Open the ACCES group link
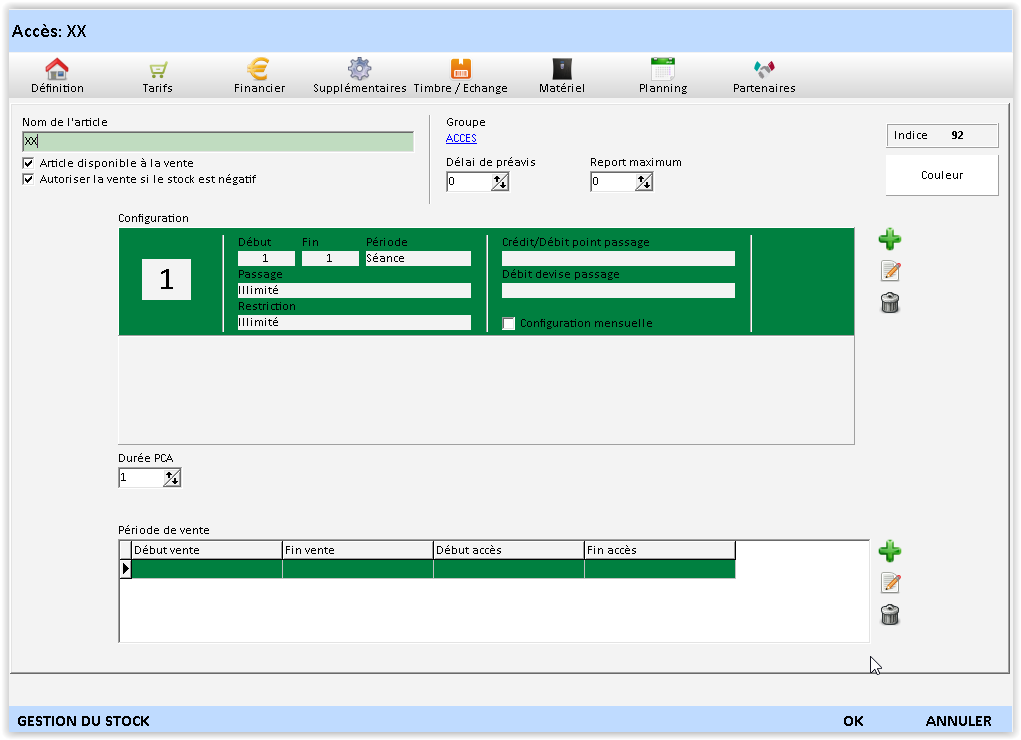1021x740 pixels. point(461,139)
